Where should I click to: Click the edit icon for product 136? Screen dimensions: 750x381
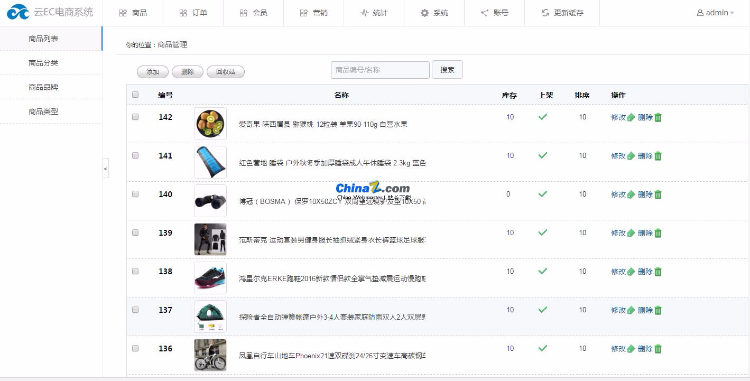[x=631, y=349]
